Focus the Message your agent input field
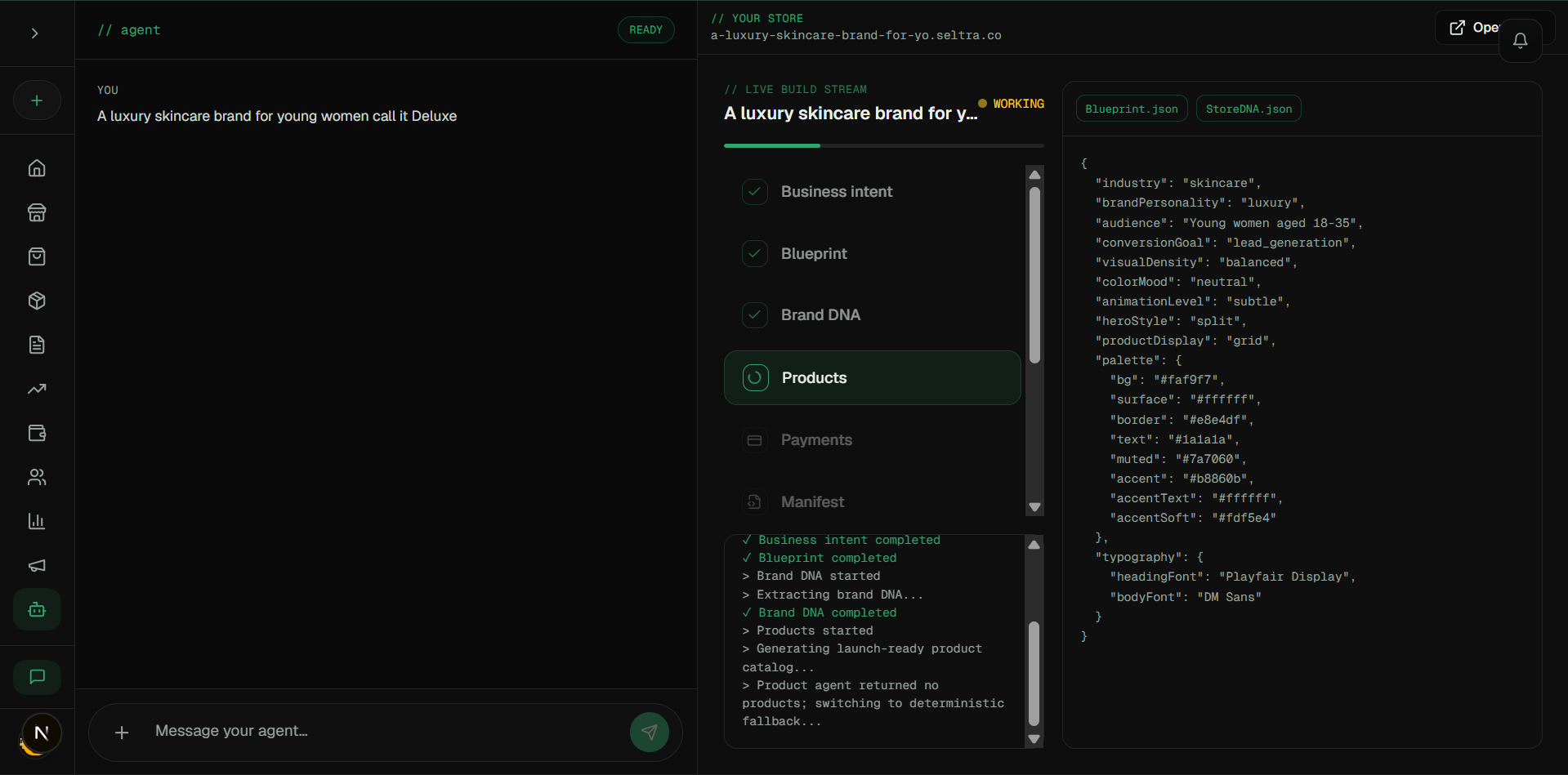 384,732
